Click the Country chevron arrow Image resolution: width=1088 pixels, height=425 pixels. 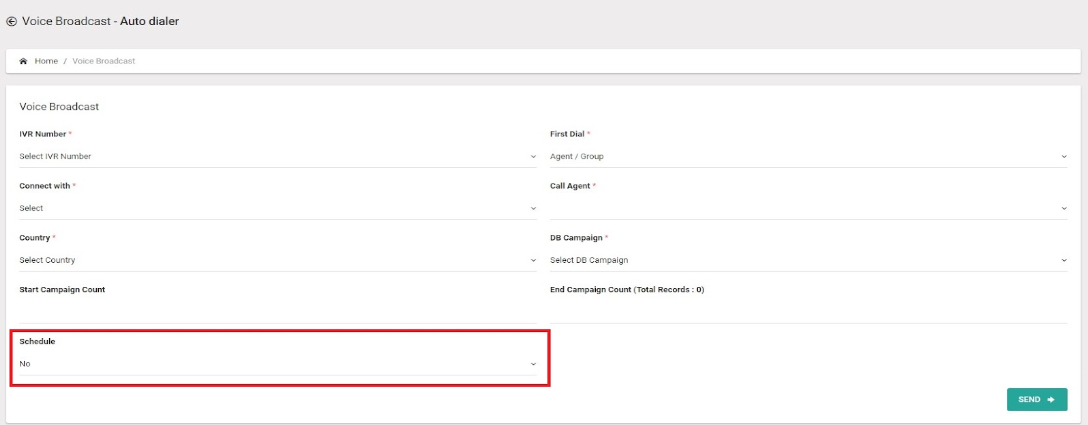[x=533, y=261]
